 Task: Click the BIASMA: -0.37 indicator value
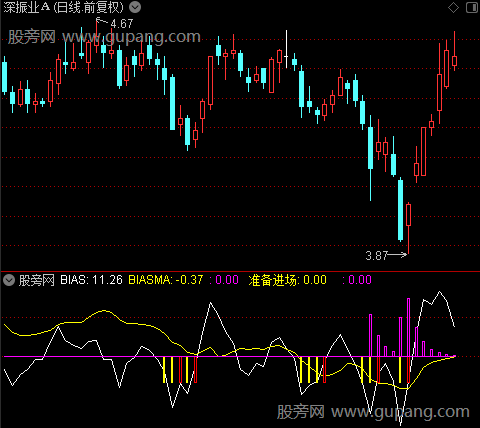(x=166, y=280)
